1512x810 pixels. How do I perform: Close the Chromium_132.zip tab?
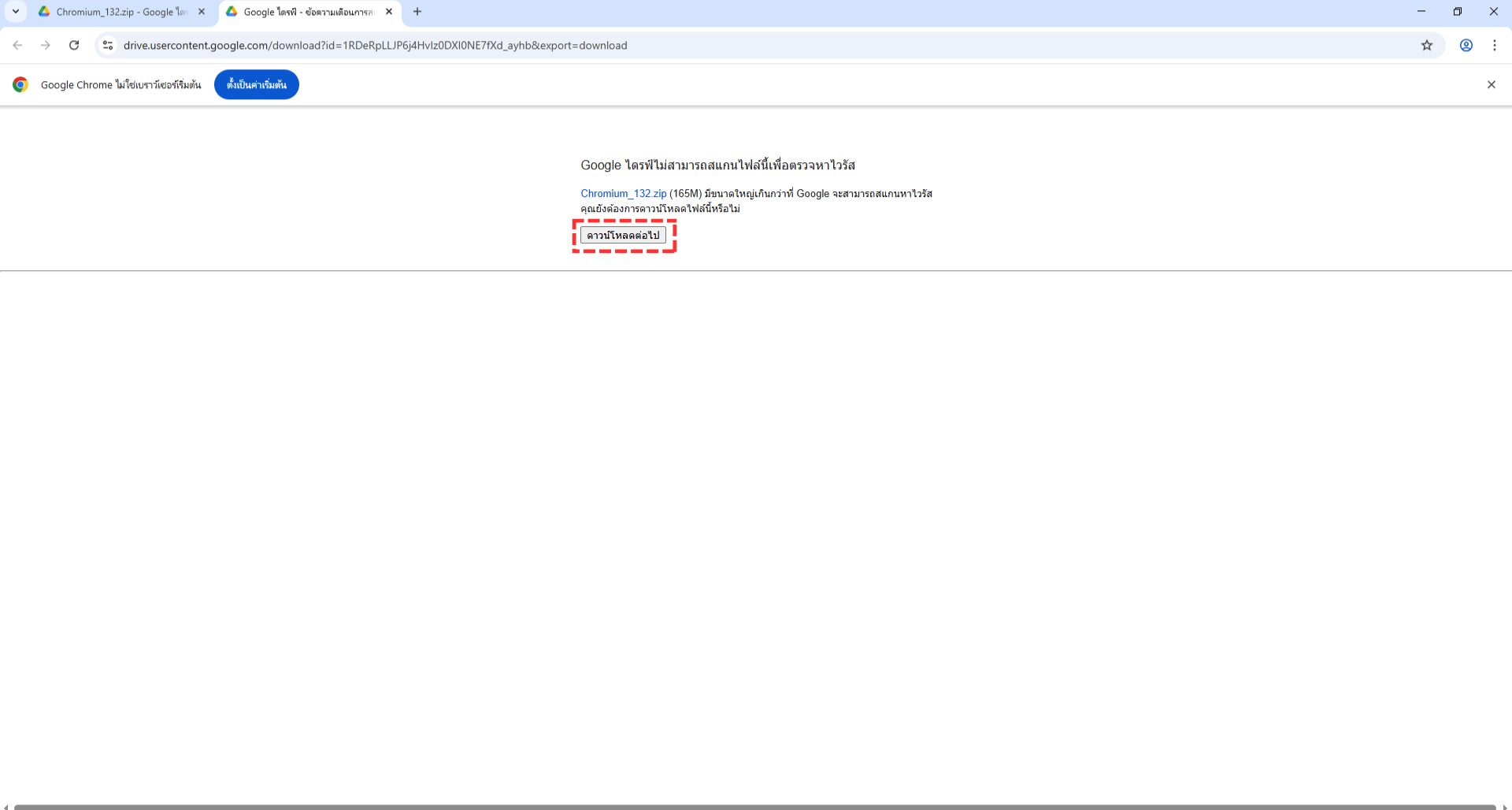pyautogui.click(x=202, y=12)
